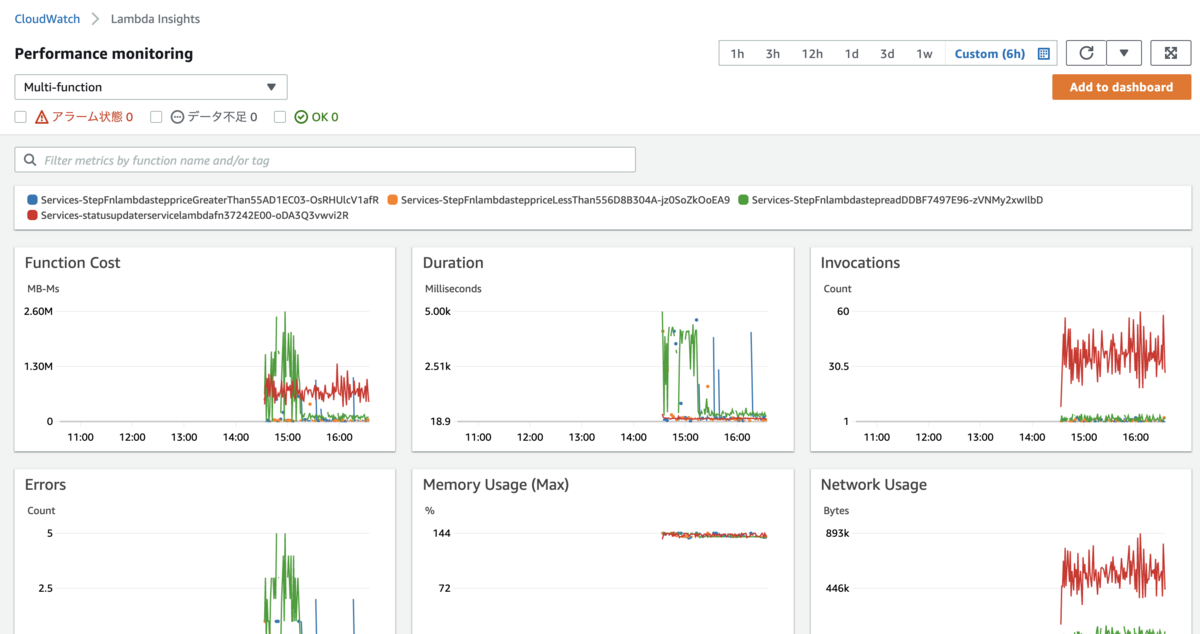Click the search magnifier icon in the filter box

[30, 160]
